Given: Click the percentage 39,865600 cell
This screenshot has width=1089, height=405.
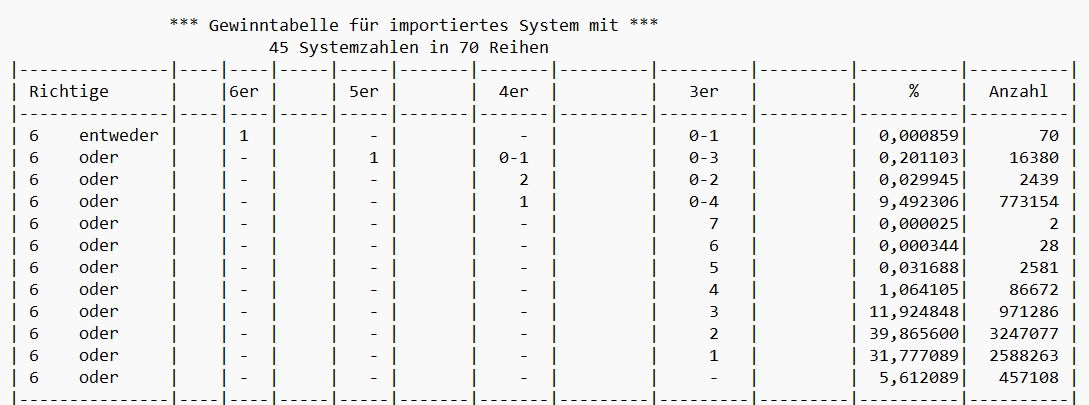Looking at the screenshot, I should click(913, 333).
